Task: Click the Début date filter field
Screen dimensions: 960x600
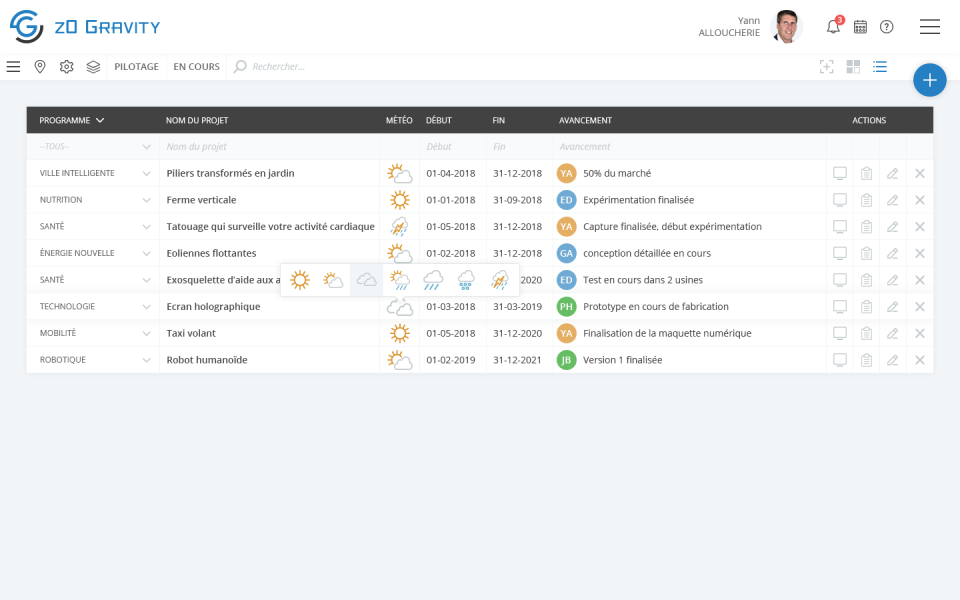Action: pyautogui.click(x=453, y=147)
